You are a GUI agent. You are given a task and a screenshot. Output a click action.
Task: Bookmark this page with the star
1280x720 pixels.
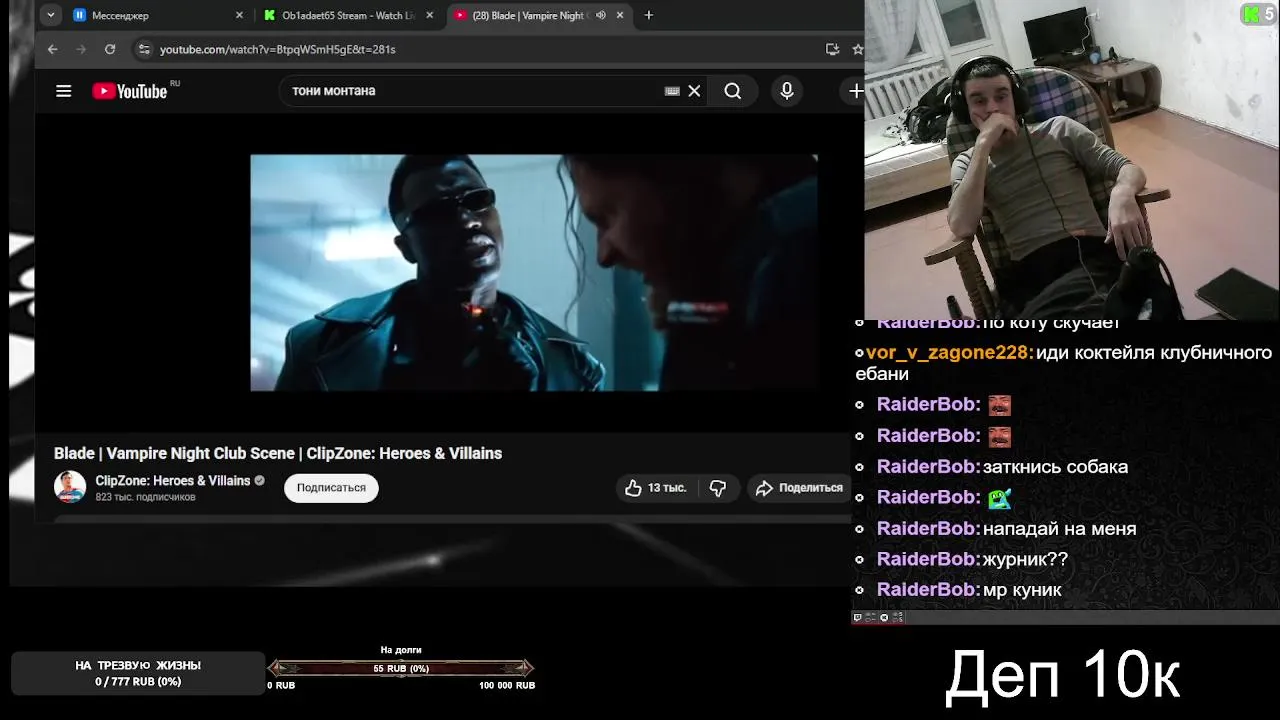click(x=857, y=49)
